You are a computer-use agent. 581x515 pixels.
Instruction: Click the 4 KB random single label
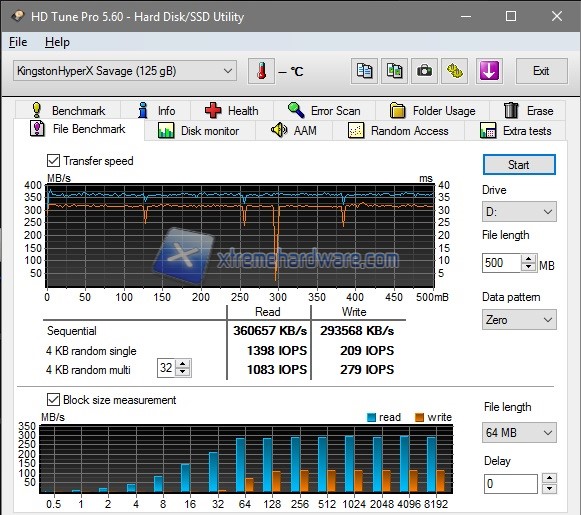tap(91, 351)
